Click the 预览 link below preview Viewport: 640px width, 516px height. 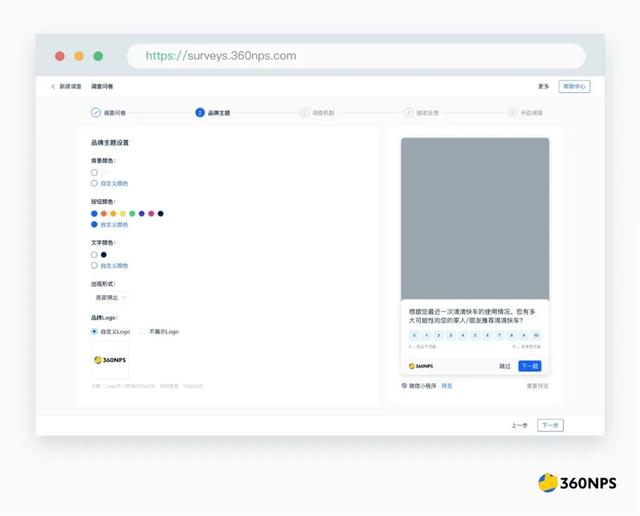click(447, 385)
